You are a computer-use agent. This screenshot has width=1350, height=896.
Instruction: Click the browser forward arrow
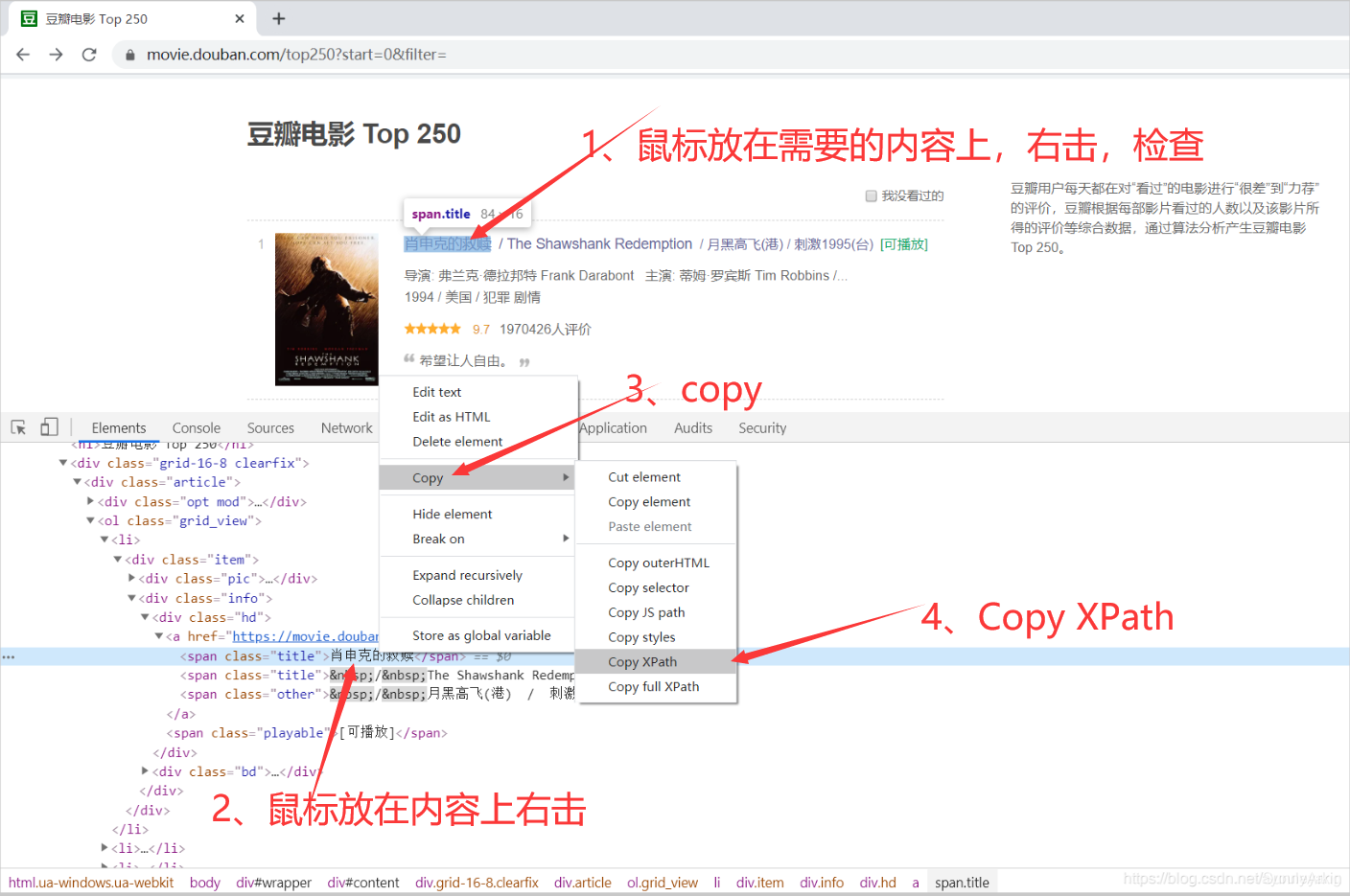tap(56, 55)
